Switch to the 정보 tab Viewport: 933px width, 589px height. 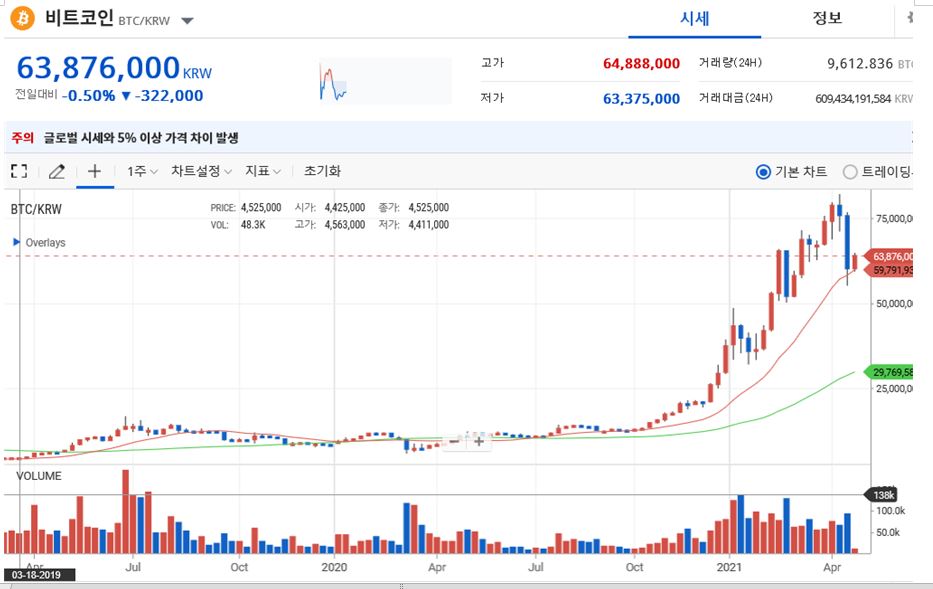click(x=827, y=18)
